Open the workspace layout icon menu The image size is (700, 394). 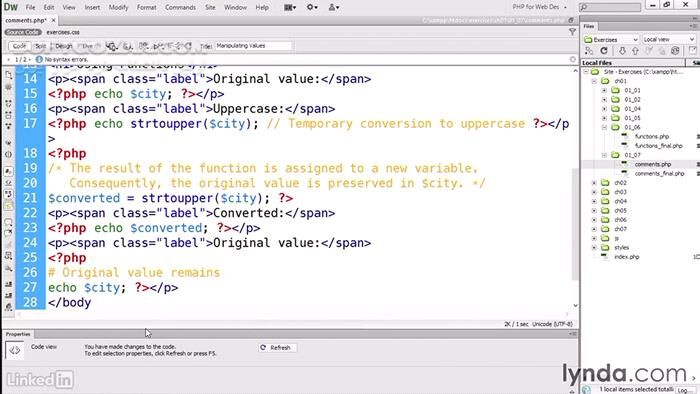coord(290,7)
